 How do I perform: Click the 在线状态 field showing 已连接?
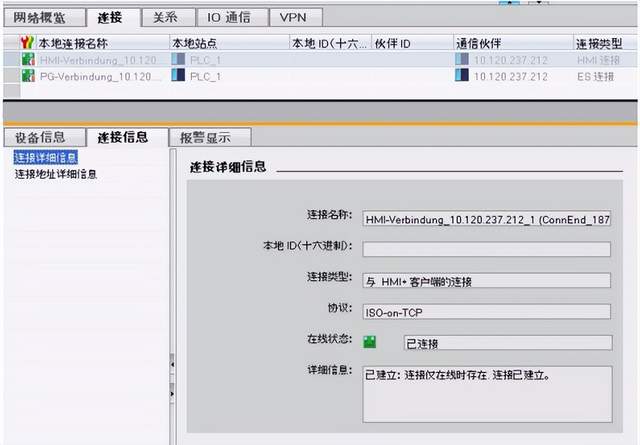(508, 343)
